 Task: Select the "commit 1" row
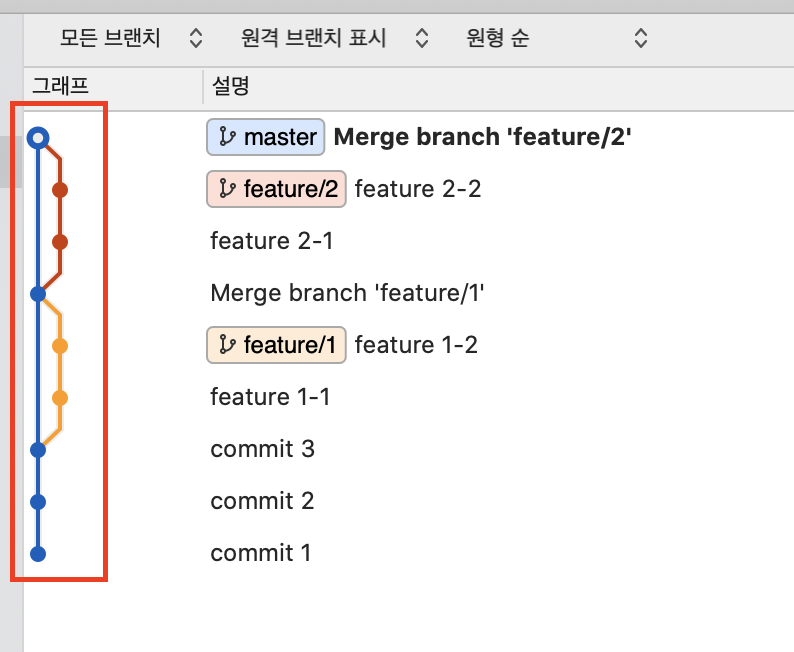point(260,553)
